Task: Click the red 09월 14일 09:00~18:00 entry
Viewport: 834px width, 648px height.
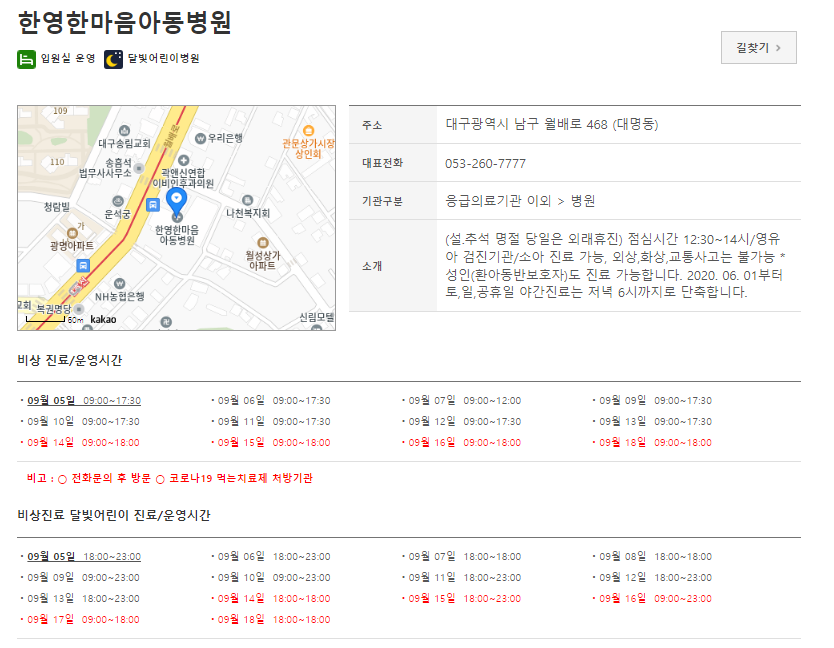Action: coord(83,443)
